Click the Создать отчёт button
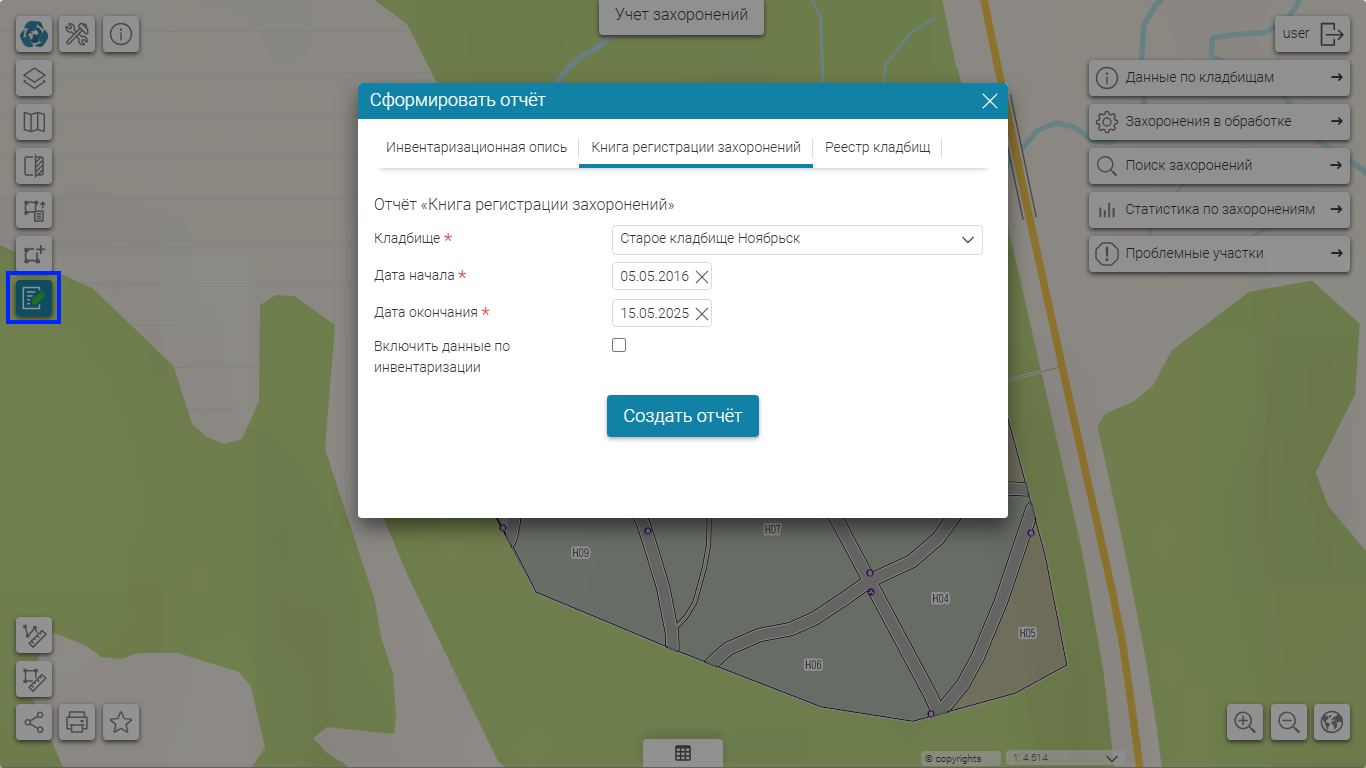Image resolution: width=1366 pixels, height=768 pixels. (682, 416)
